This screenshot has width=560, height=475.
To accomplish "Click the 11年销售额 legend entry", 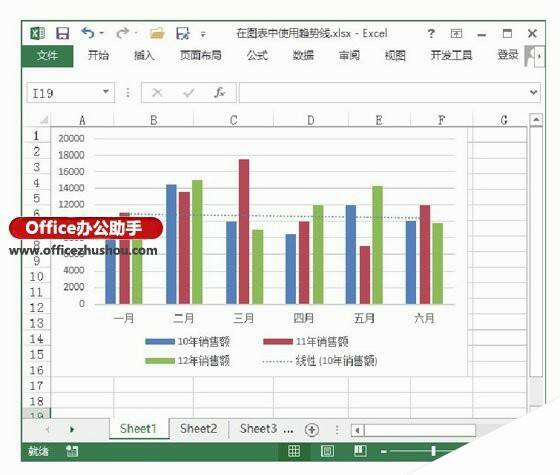I will [x=306, y=341].
